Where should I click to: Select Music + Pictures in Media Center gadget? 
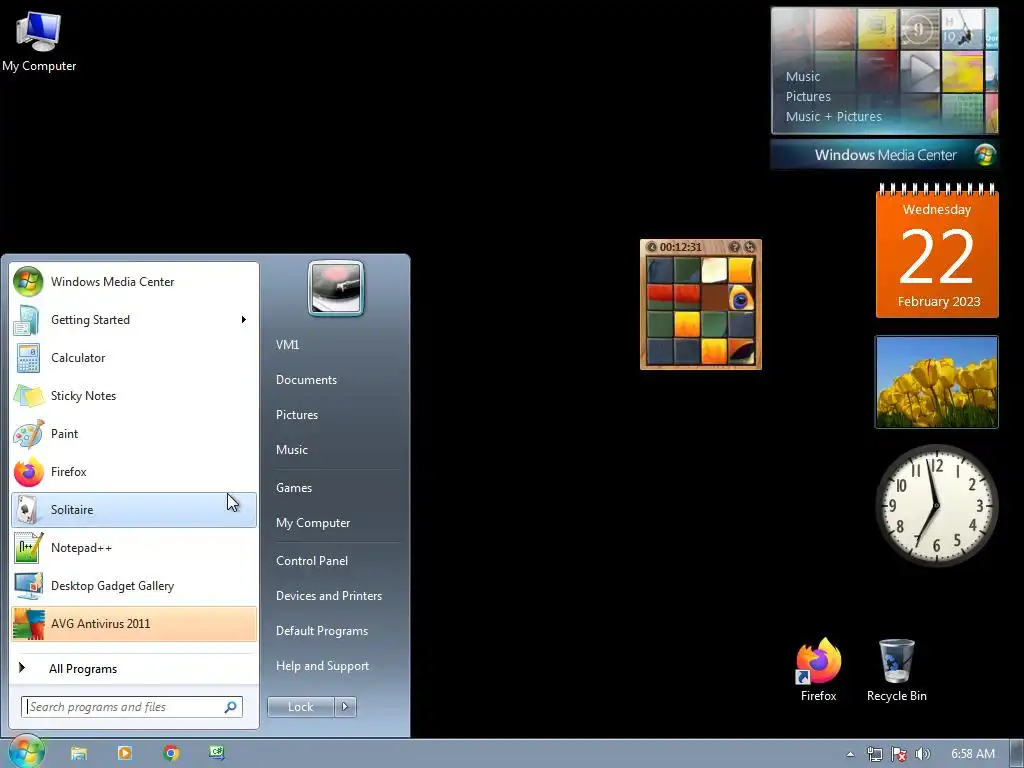click(x=833, y=116)
